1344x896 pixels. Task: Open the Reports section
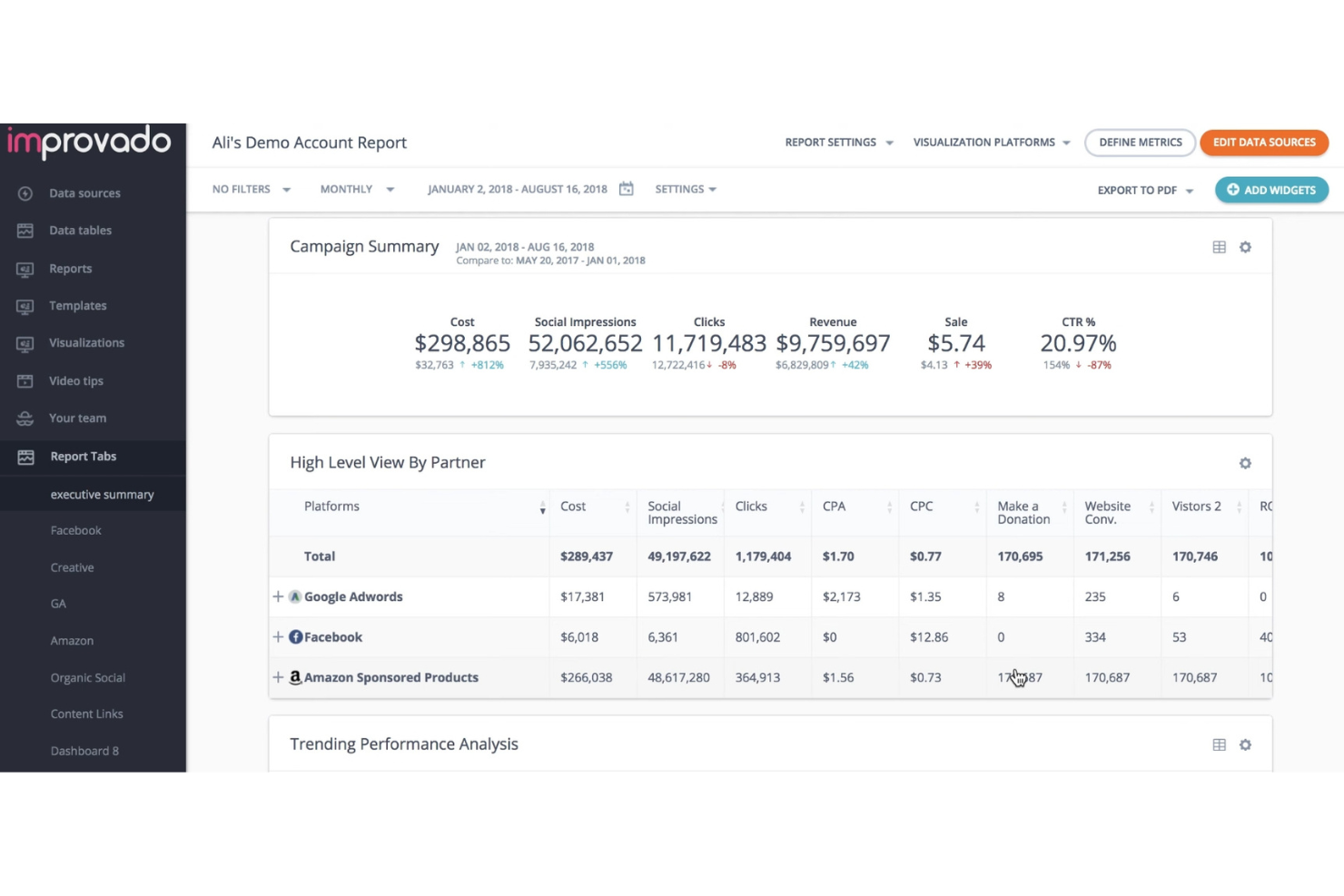(x=24, y=268)
